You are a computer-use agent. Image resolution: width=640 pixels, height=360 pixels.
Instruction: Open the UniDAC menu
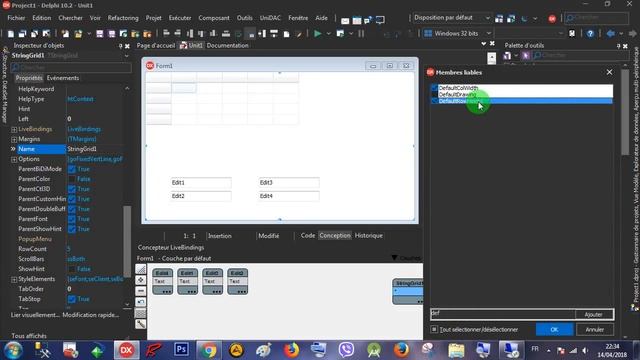point(270,18)
